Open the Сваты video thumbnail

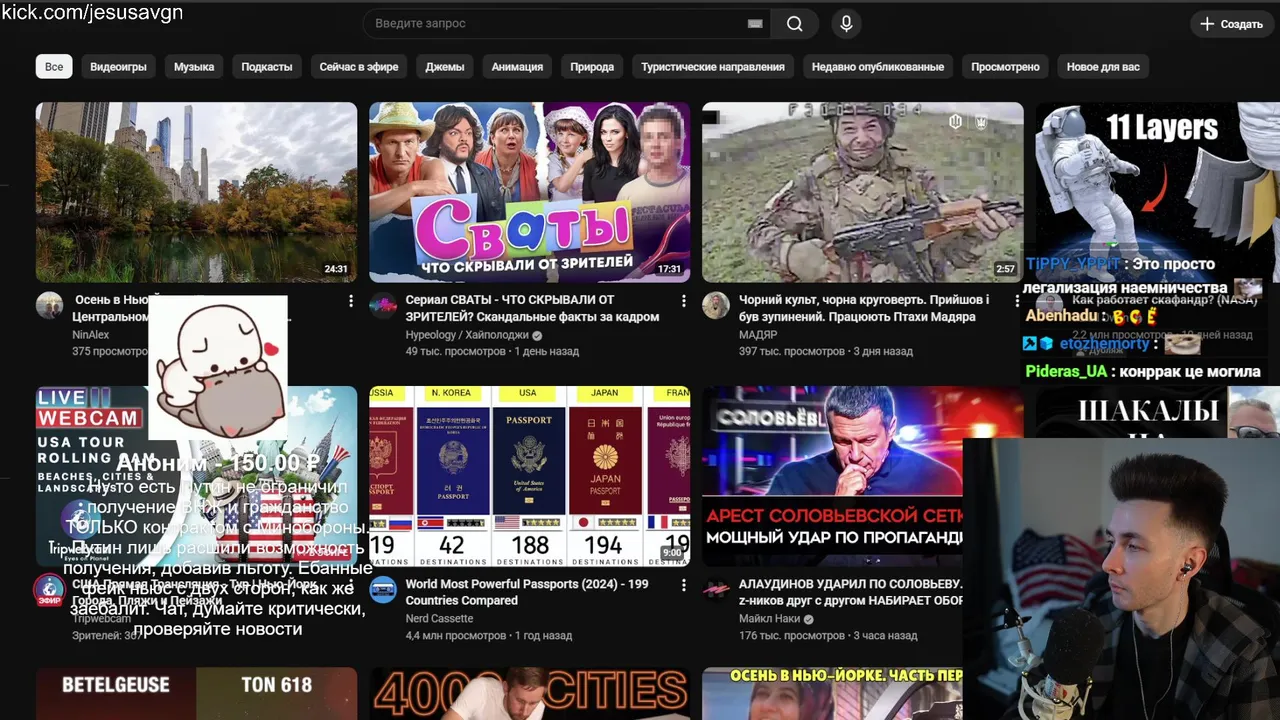[529, 192]
